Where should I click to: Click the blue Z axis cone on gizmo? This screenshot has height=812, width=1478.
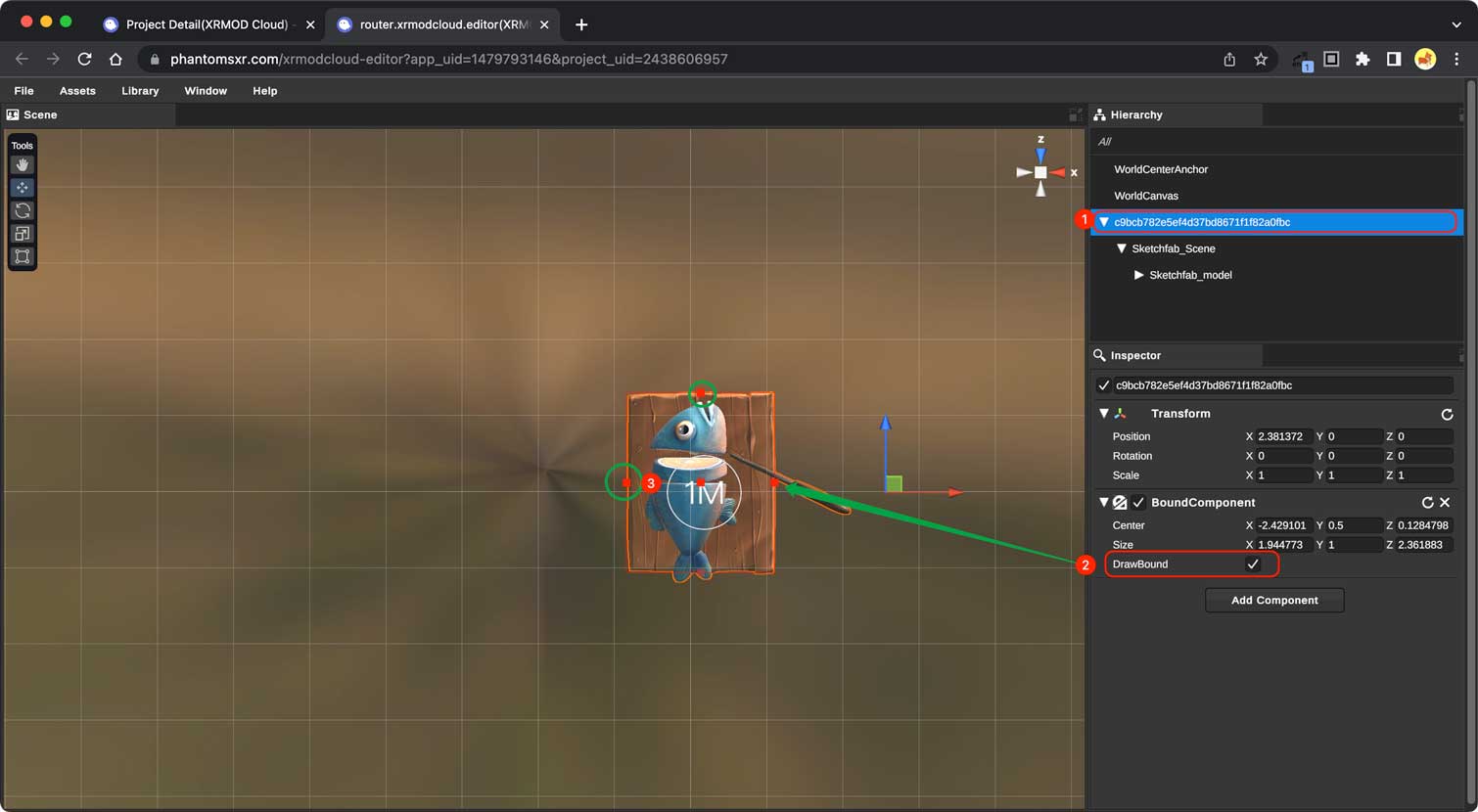[1040, 155]
